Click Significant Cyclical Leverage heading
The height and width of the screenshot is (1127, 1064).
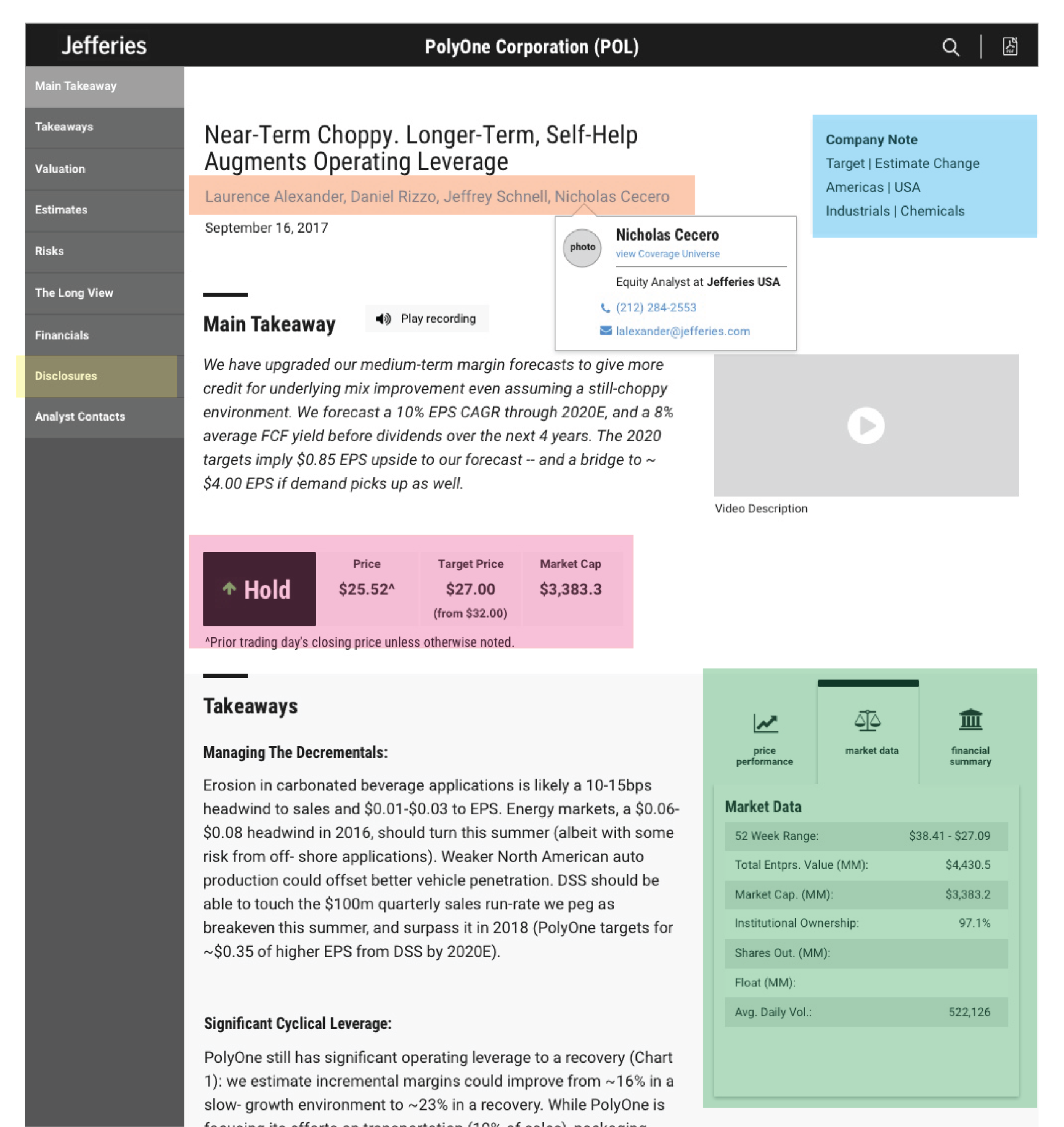click(298, 1023)
